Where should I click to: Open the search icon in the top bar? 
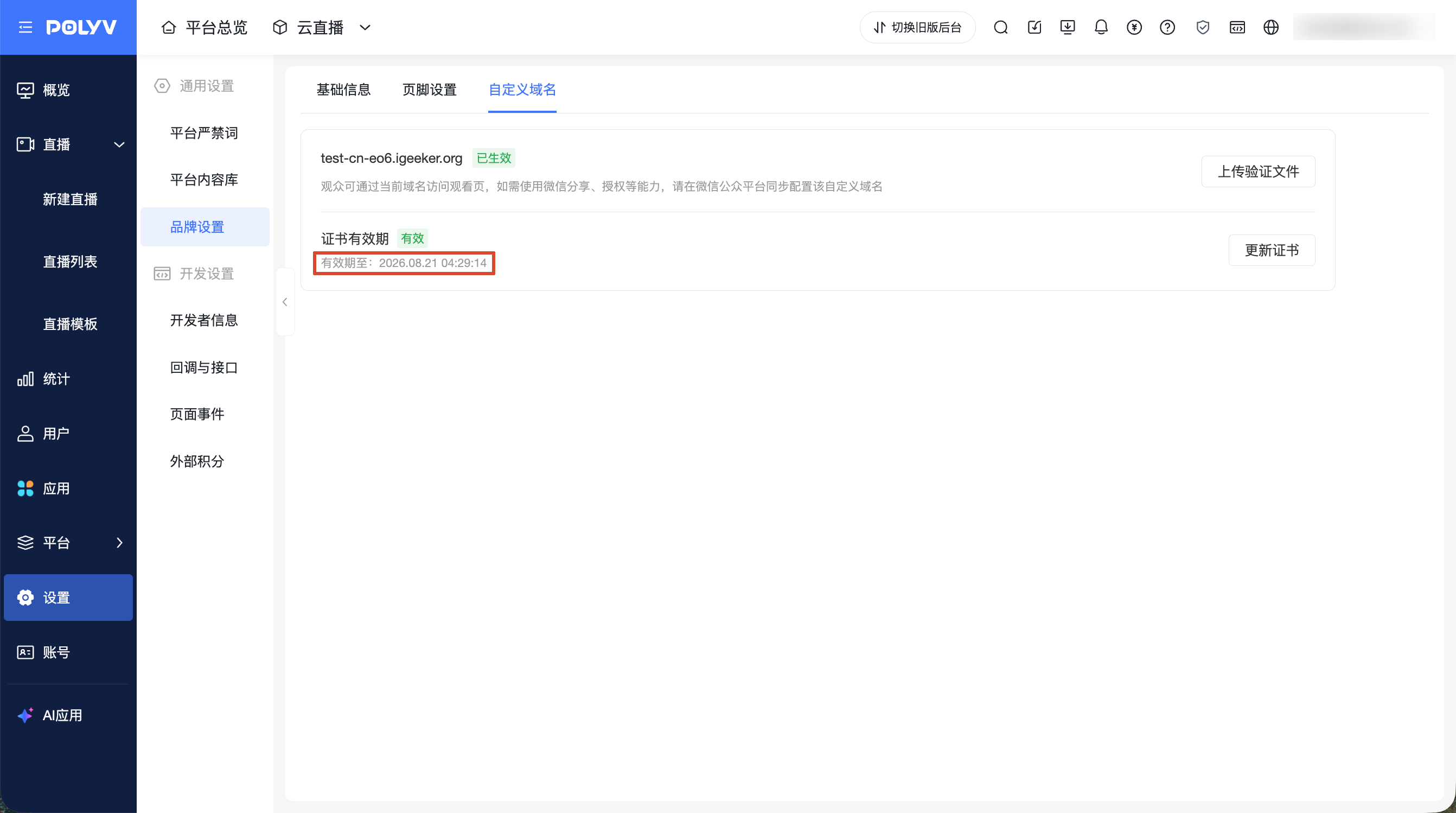click(1000, 27)
